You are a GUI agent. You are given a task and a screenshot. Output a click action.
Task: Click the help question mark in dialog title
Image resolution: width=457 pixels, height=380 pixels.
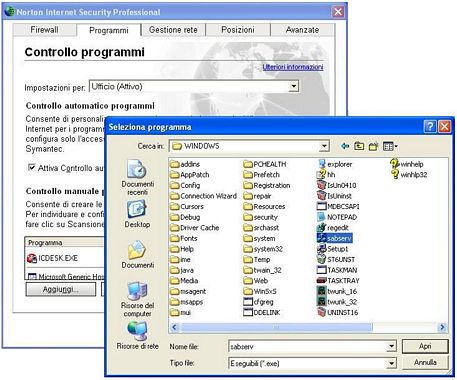point(430,126)
